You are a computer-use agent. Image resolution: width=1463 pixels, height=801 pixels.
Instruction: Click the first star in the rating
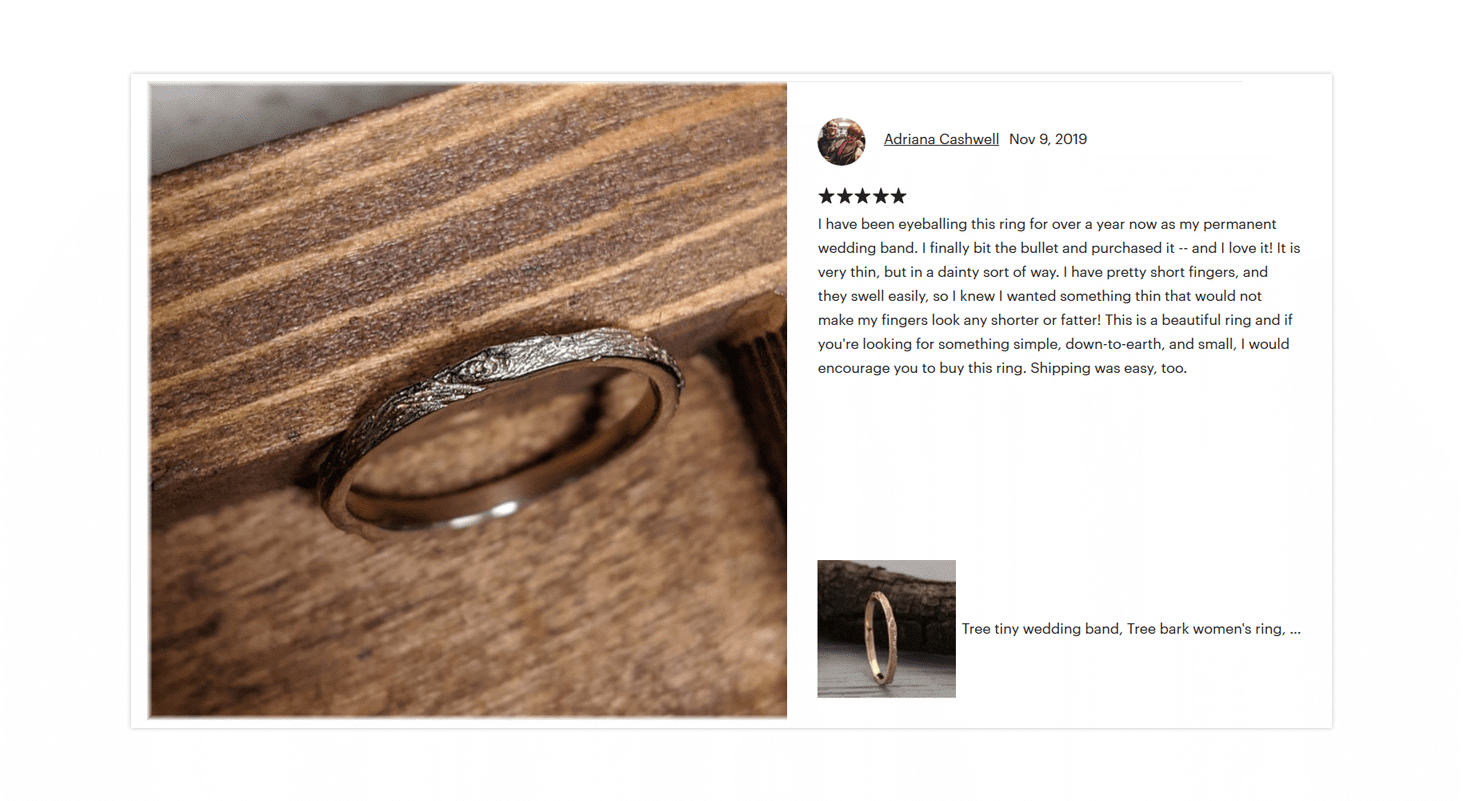click(x=826, y=196)
